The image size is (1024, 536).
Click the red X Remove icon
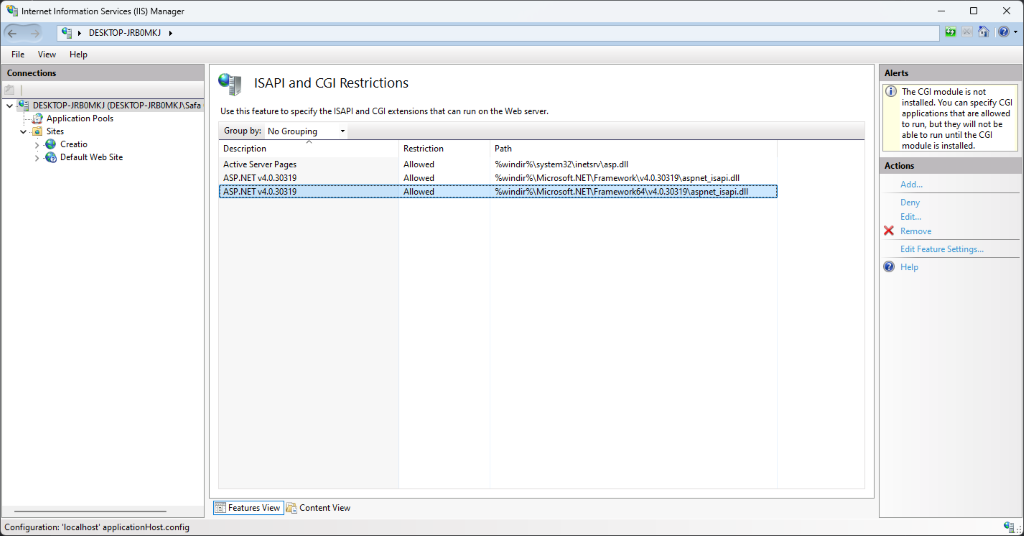coord(889,231)
